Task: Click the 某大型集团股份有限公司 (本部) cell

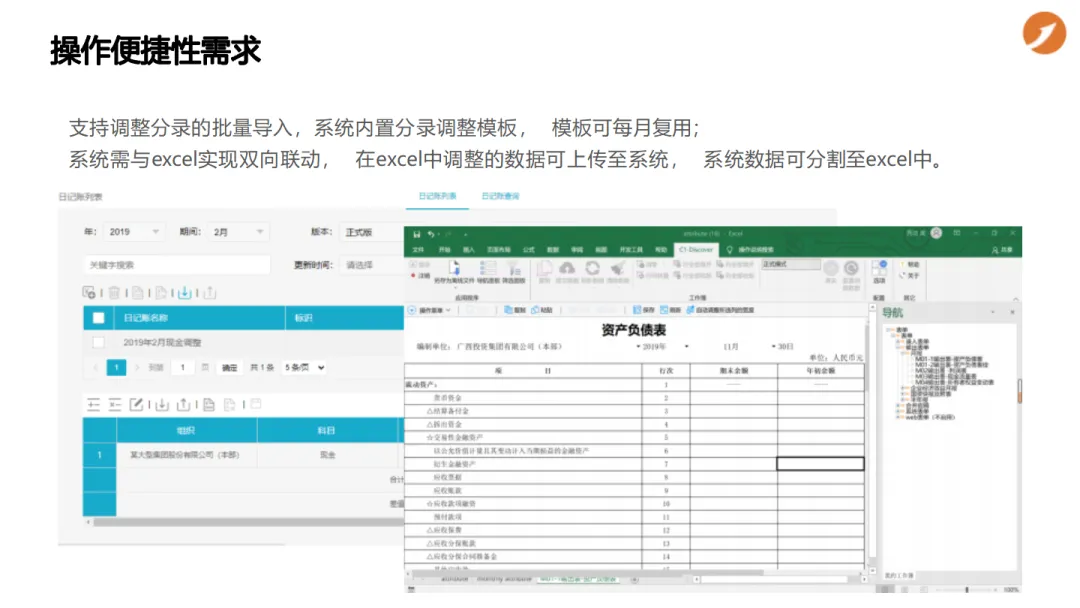Action: (x=185, y=455)
